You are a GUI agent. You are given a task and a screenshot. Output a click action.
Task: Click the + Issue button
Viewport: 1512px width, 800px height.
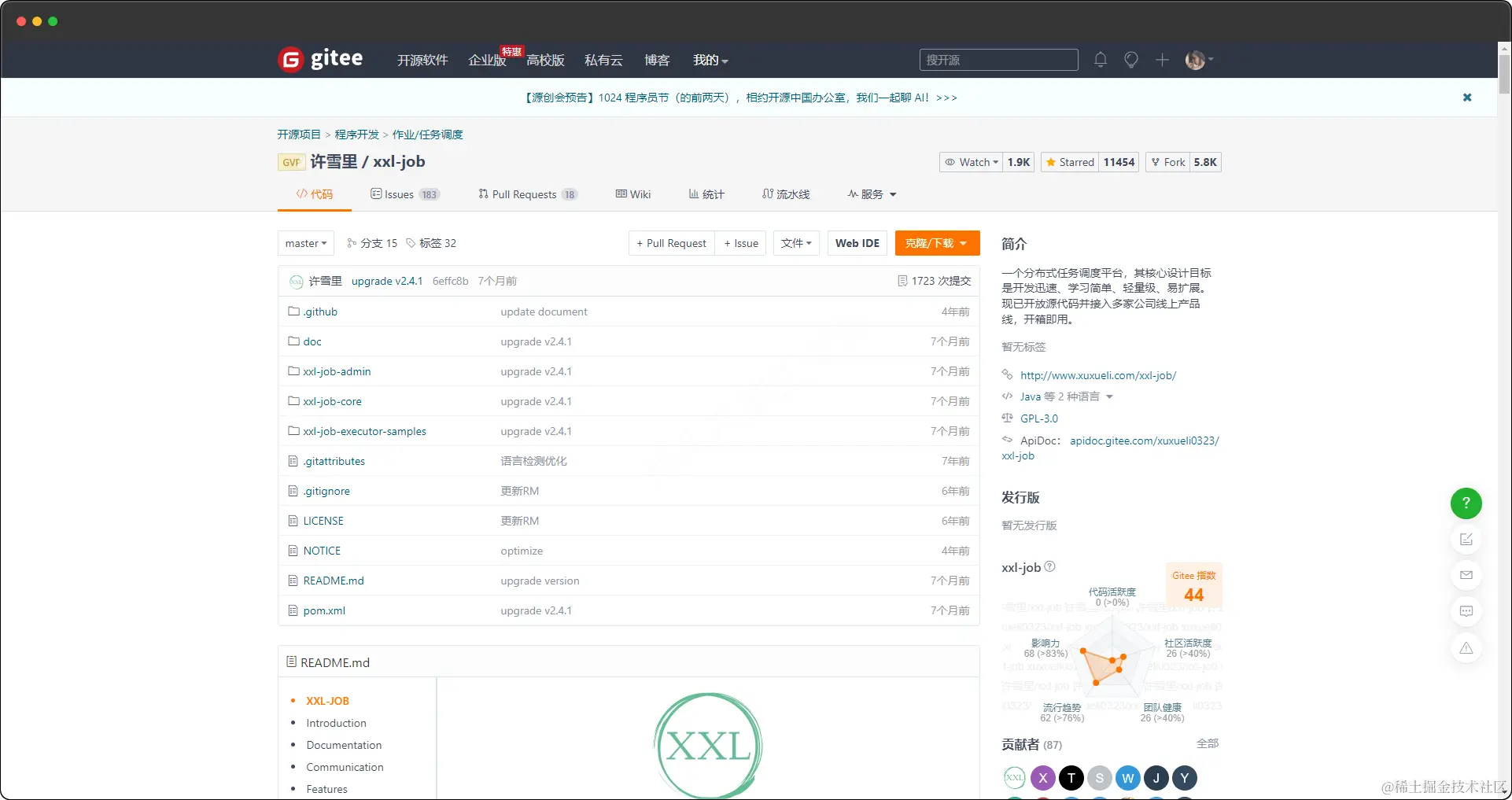(x=741, y=243)
